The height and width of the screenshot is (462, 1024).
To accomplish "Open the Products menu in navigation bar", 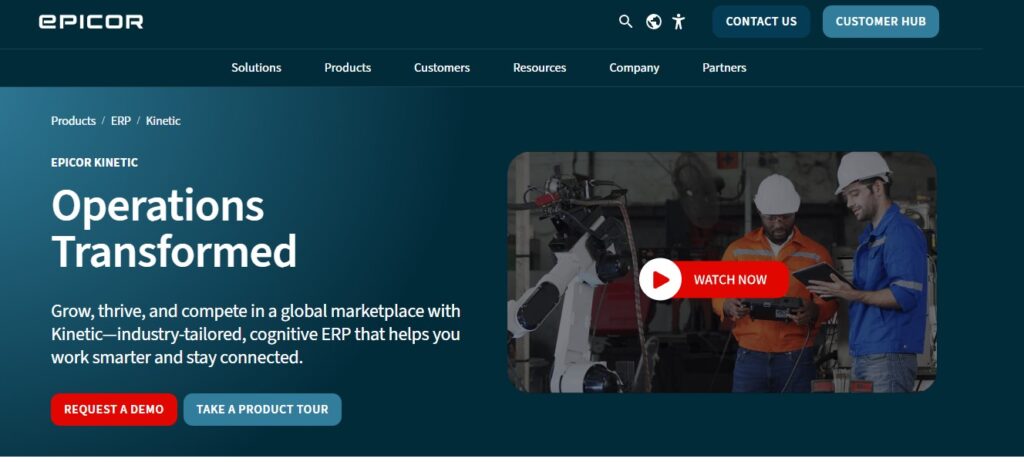I will coord(347,68).
